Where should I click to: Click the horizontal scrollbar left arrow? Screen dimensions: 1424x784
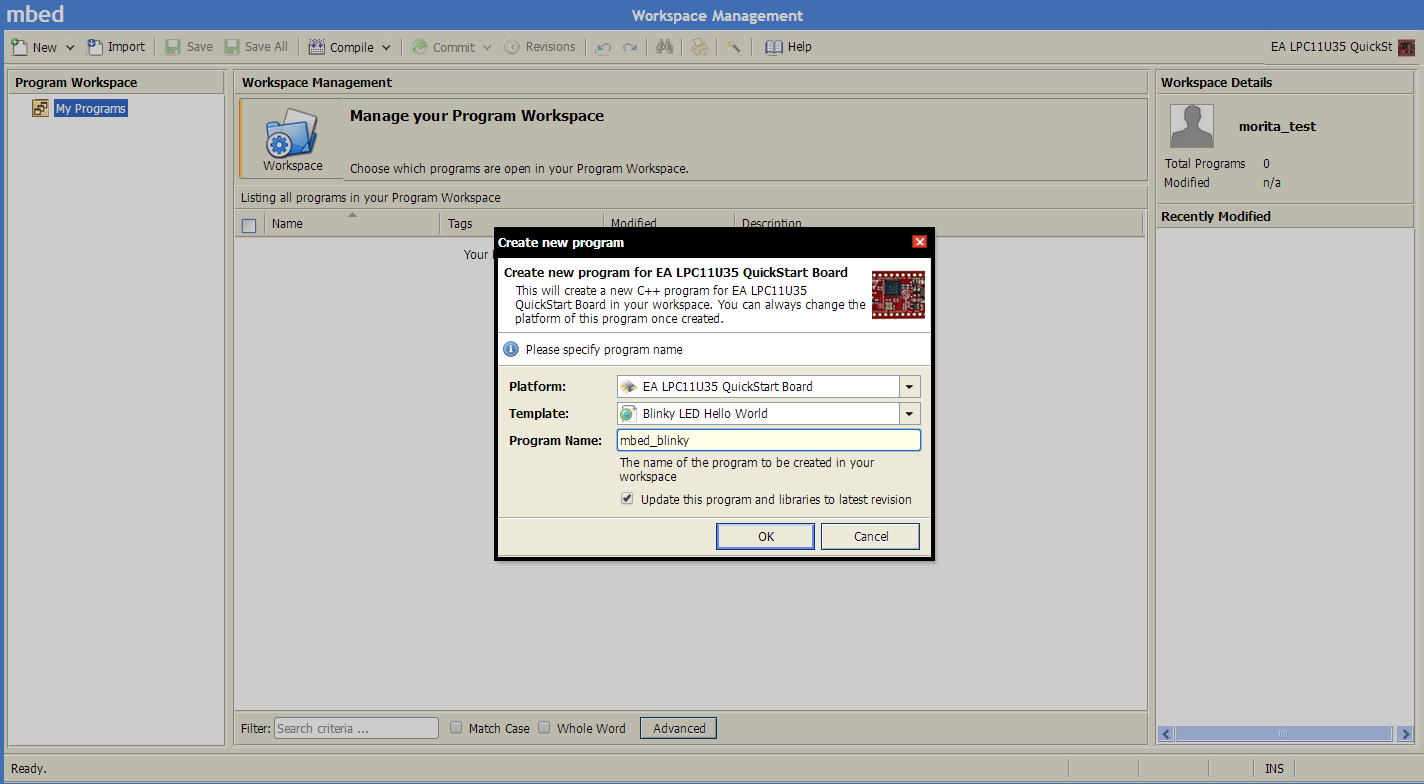(1166, 734)
